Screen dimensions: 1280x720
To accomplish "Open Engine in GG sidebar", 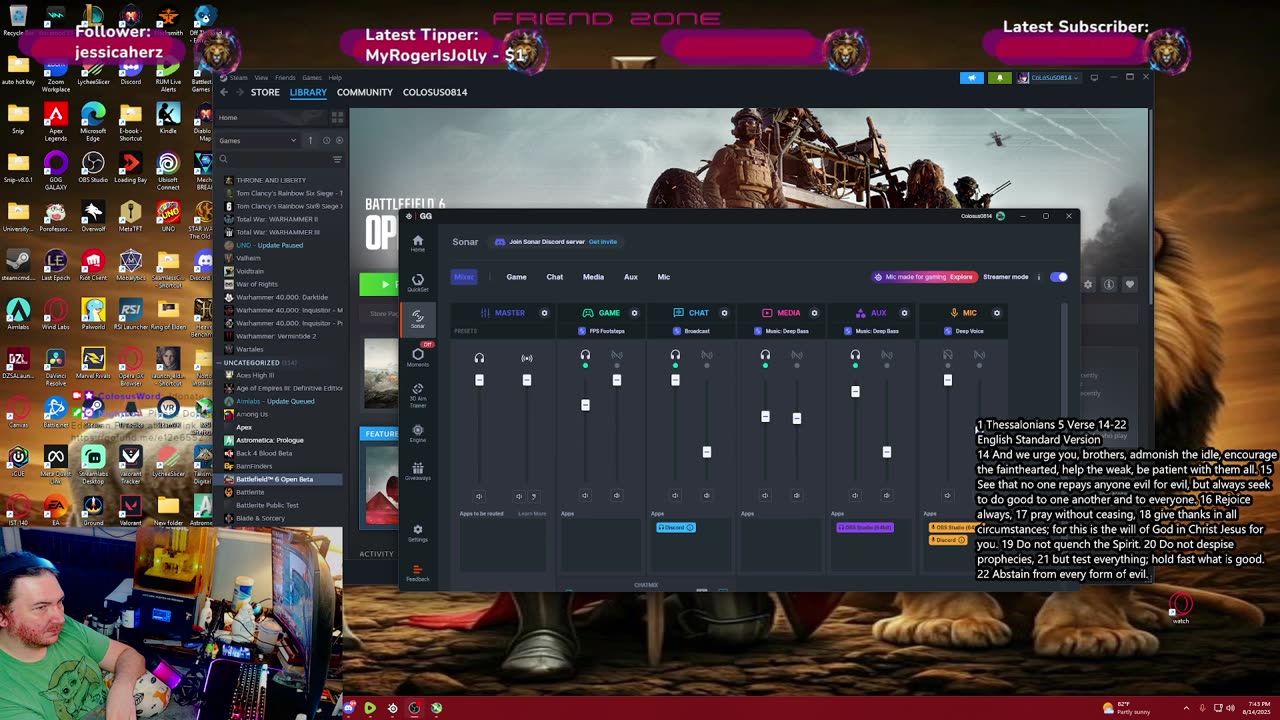I will click(x=418, y=433).
